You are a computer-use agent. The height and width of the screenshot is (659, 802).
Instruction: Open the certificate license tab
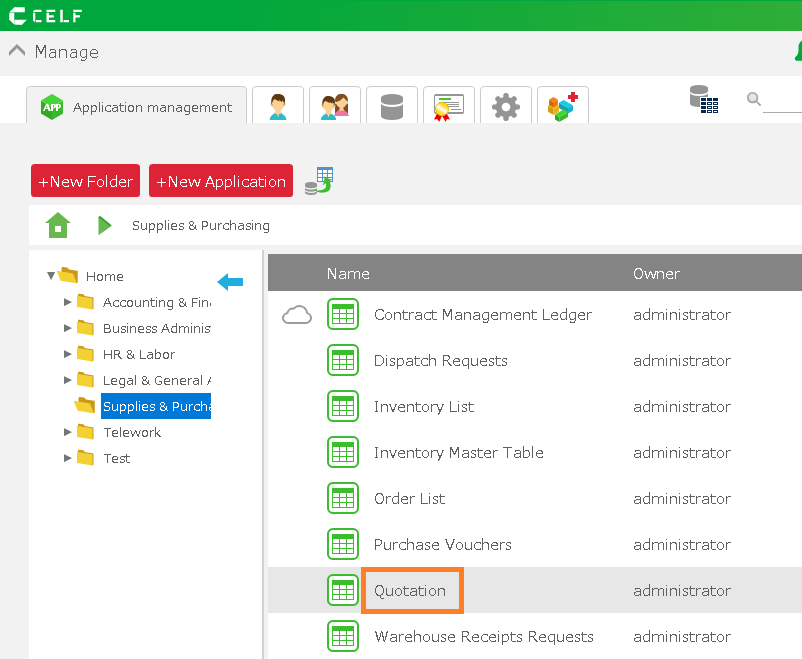click(x=449, y=106)
